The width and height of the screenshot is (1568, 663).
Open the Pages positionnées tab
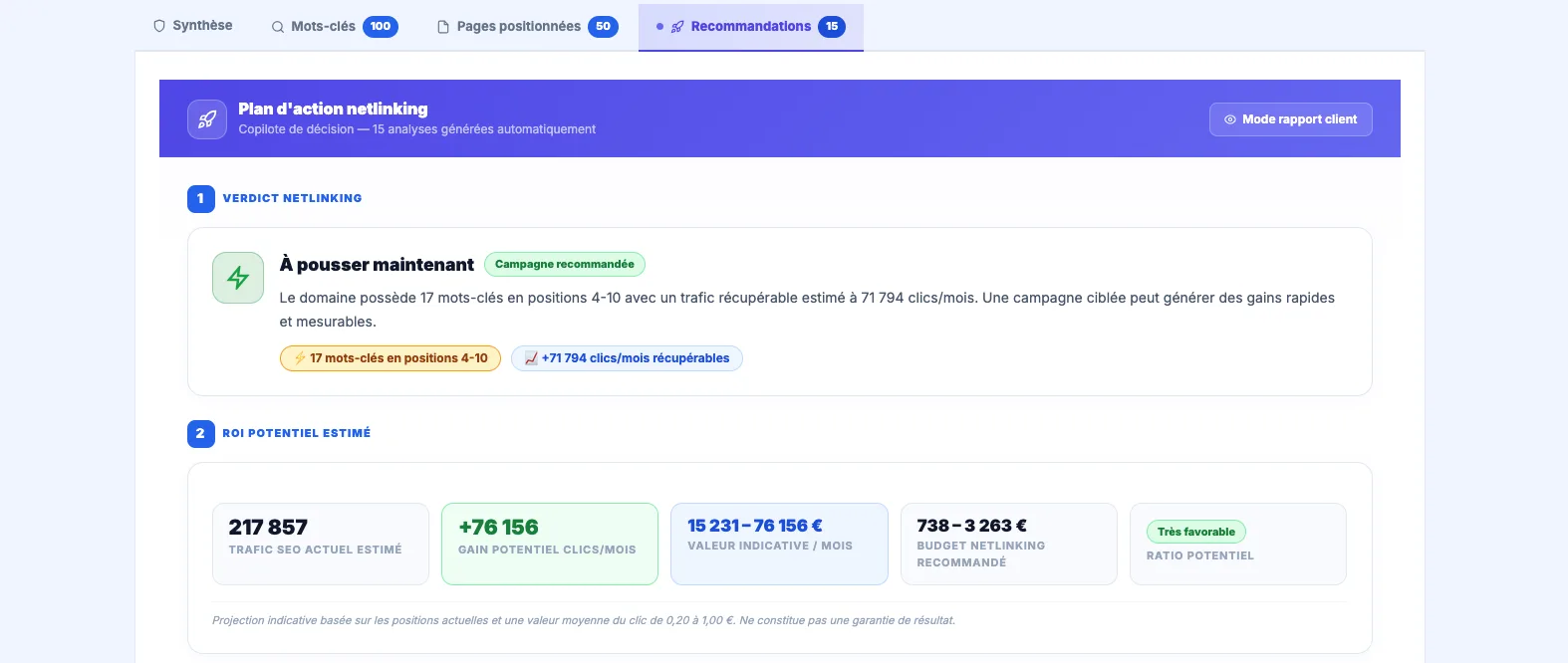point(527,27)
